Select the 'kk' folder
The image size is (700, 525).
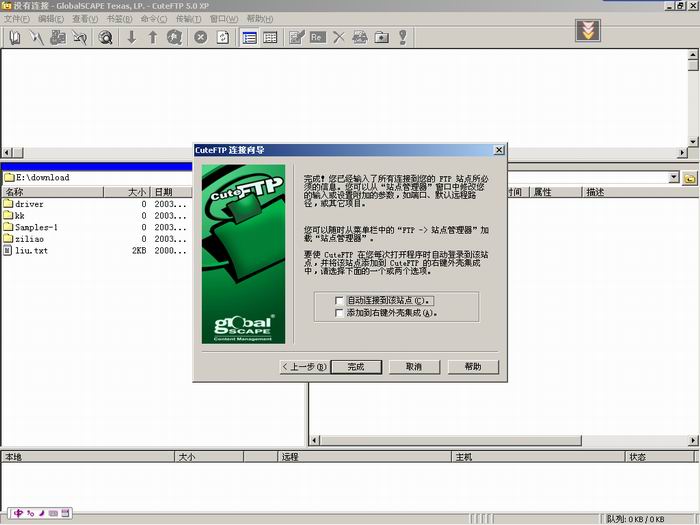point(14,216)
